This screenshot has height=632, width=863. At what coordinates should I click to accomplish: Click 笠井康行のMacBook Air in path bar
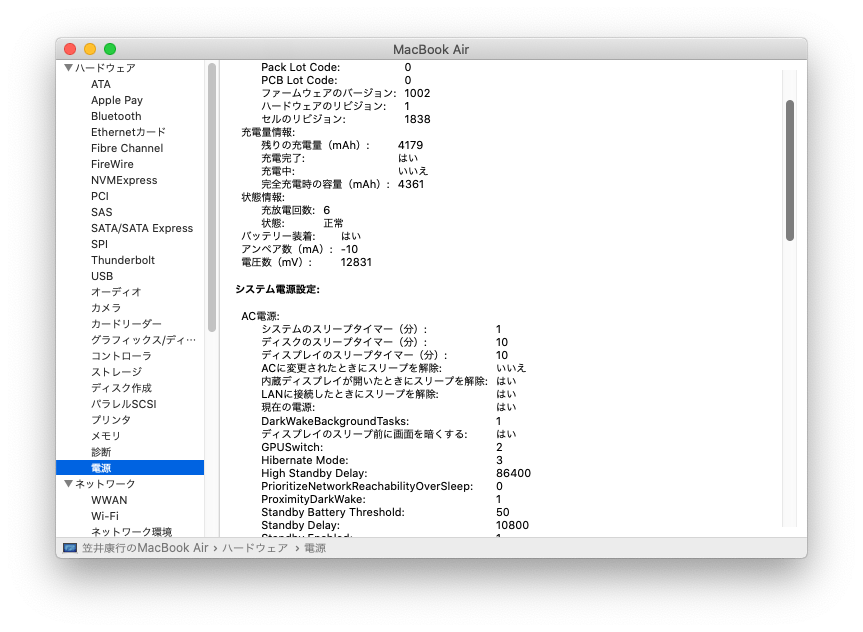145,548
